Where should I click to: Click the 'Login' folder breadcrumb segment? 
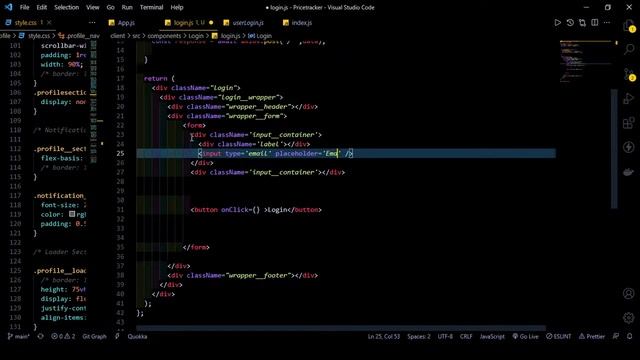tap(196, 36)
